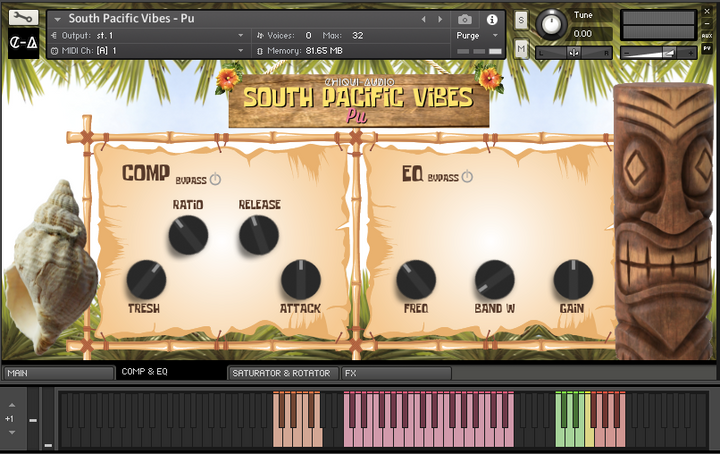720x454 pixels.
Task: Shift keyboard octave down arrow
Action: (x=12, y=432)
